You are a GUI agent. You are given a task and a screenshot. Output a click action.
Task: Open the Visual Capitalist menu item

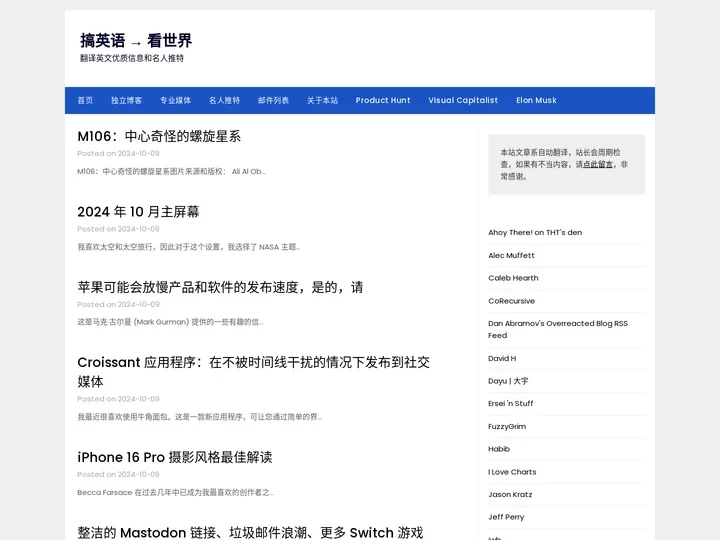click(463, 100)
